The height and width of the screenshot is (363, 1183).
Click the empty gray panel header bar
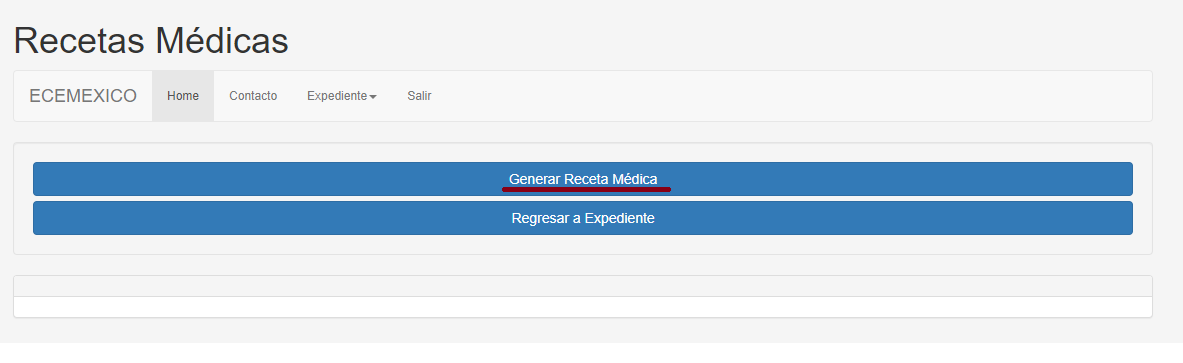(582, 286)
